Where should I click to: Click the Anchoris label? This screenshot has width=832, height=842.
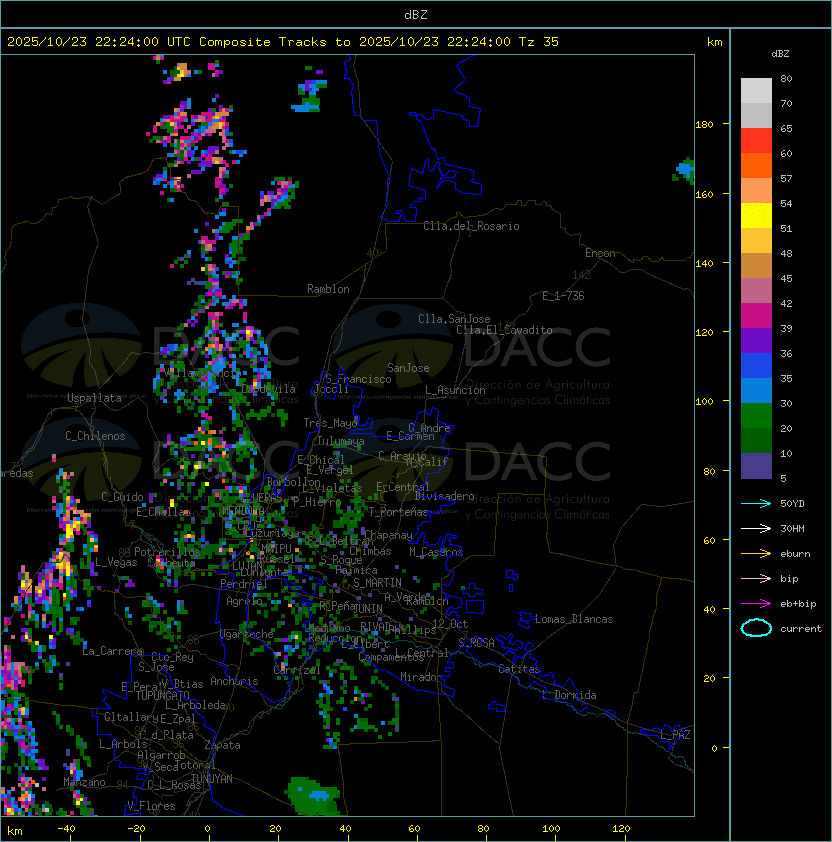click(x=234, y=681)
